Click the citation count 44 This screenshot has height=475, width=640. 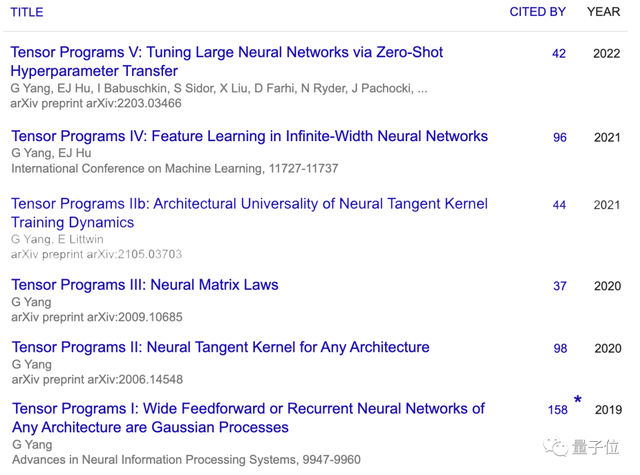(559, 205)
